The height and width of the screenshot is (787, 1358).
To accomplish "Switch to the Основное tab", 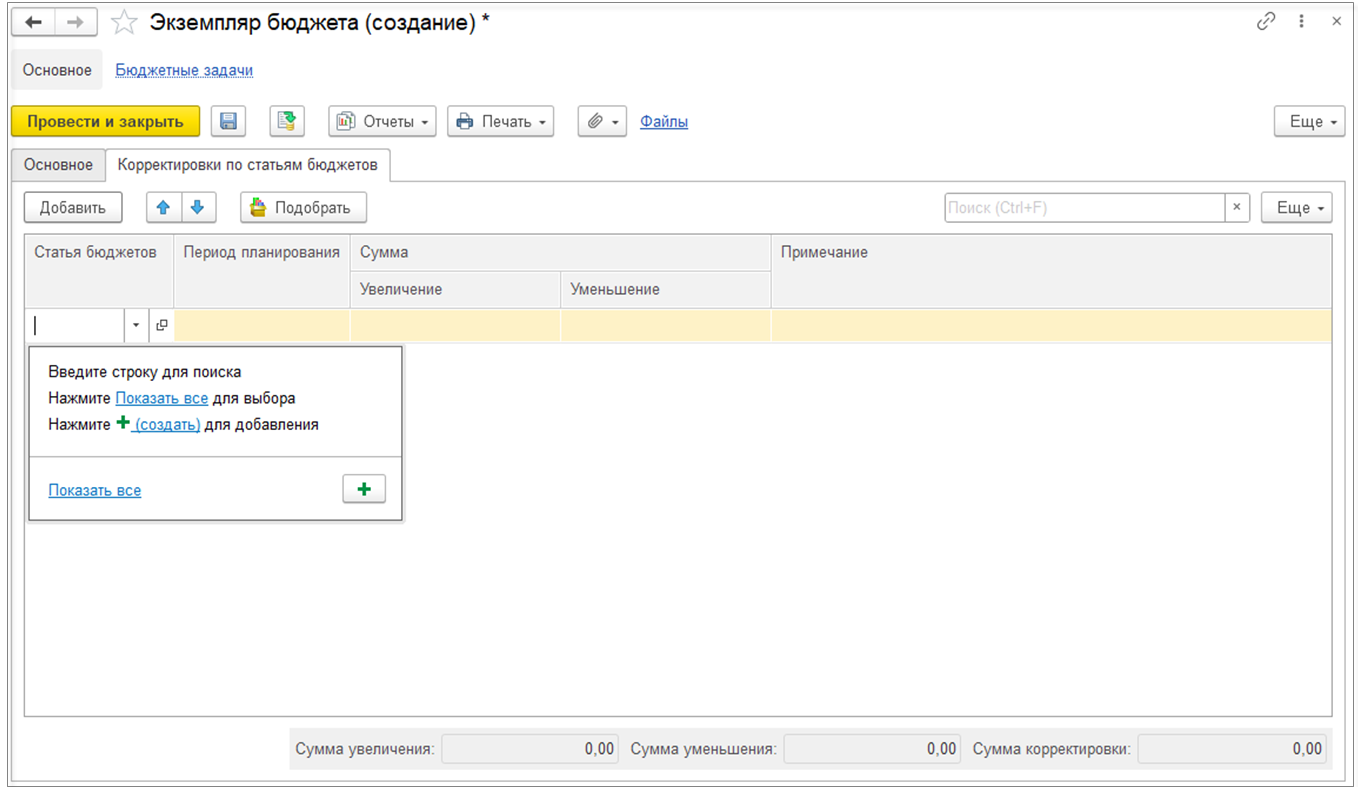I will pyautogui.click(x=58, y=165).
